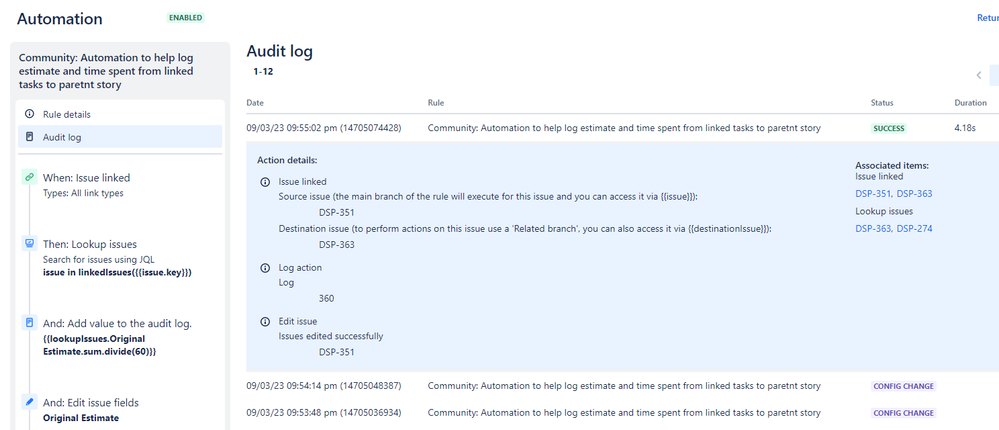Select Audit log sidebar item

120,137
